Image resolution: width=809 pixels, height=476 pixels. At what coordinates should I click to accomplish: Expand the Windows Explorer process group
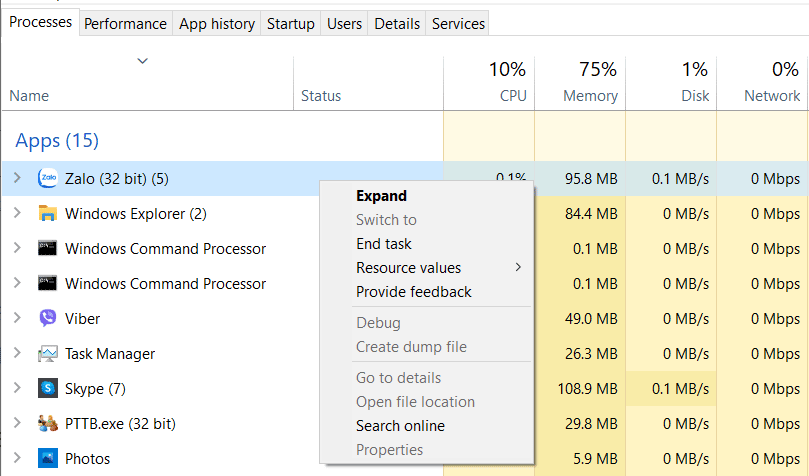click(x=16, y=214)
